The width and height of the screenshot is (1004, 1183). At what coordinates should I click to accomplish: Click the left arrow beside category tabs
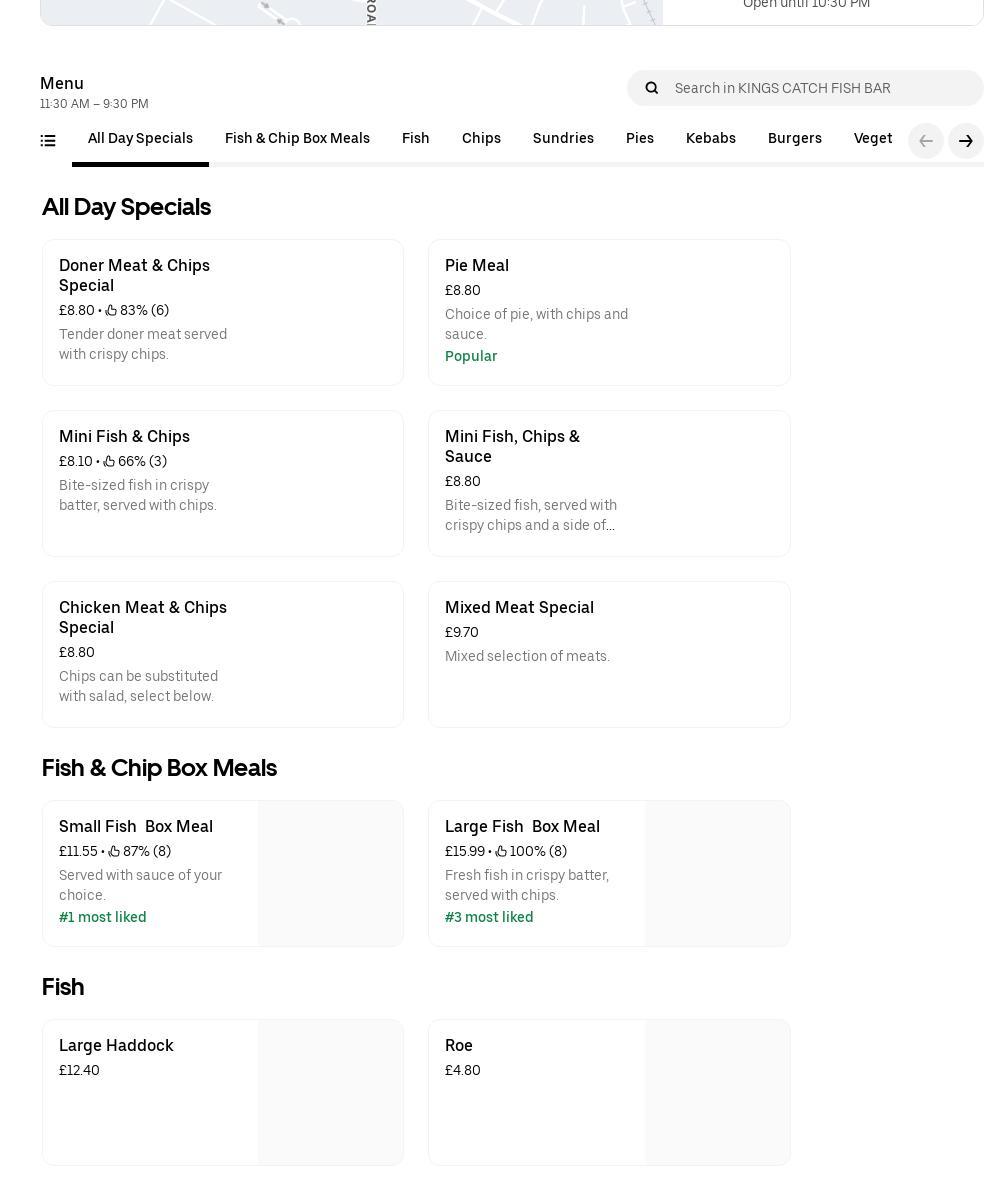[926, 141]
